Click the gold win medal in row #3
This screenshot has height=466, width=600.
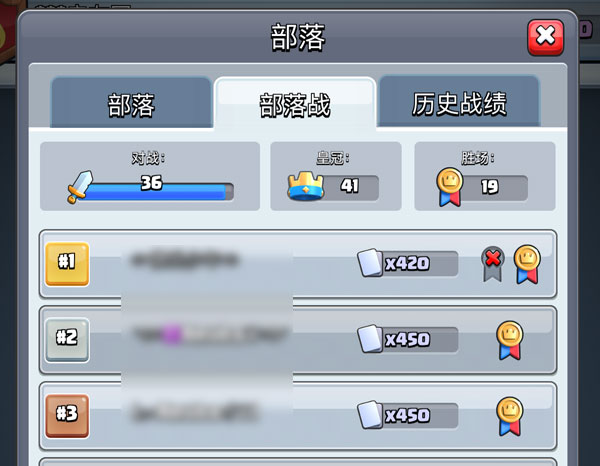tap(510, 416)
